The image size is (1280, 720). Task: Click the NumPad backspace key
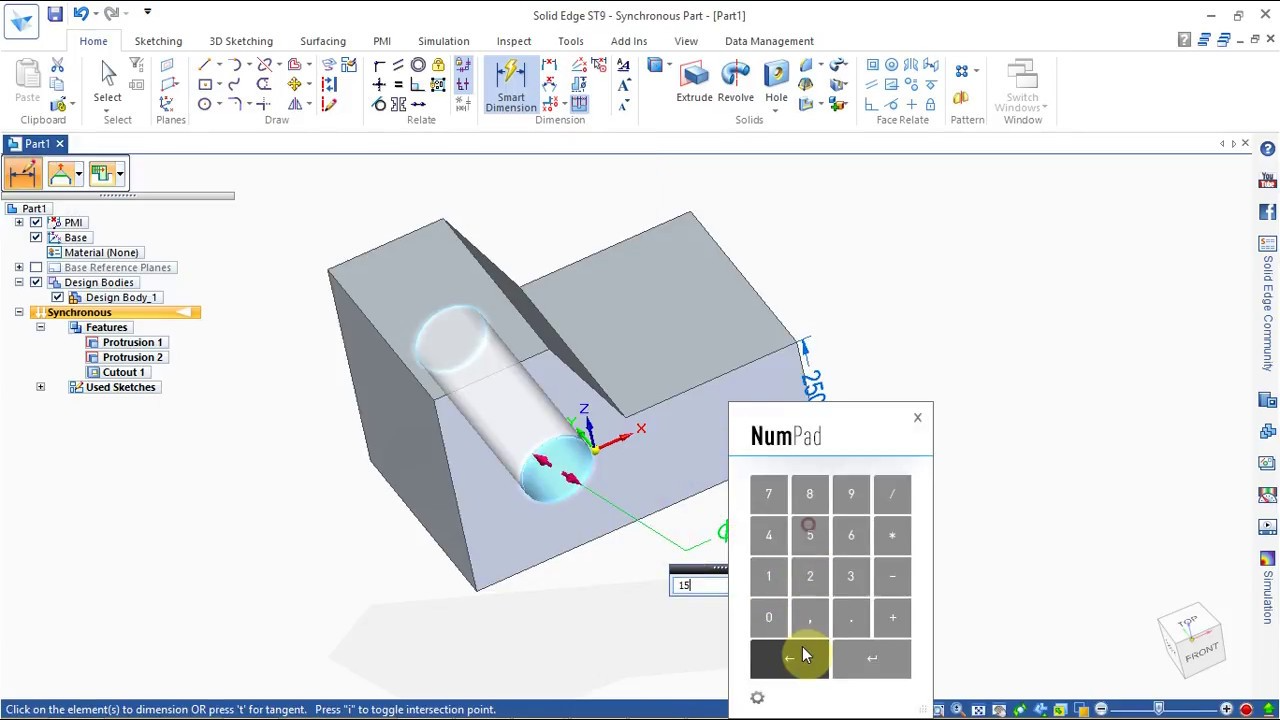pos(790,659)
